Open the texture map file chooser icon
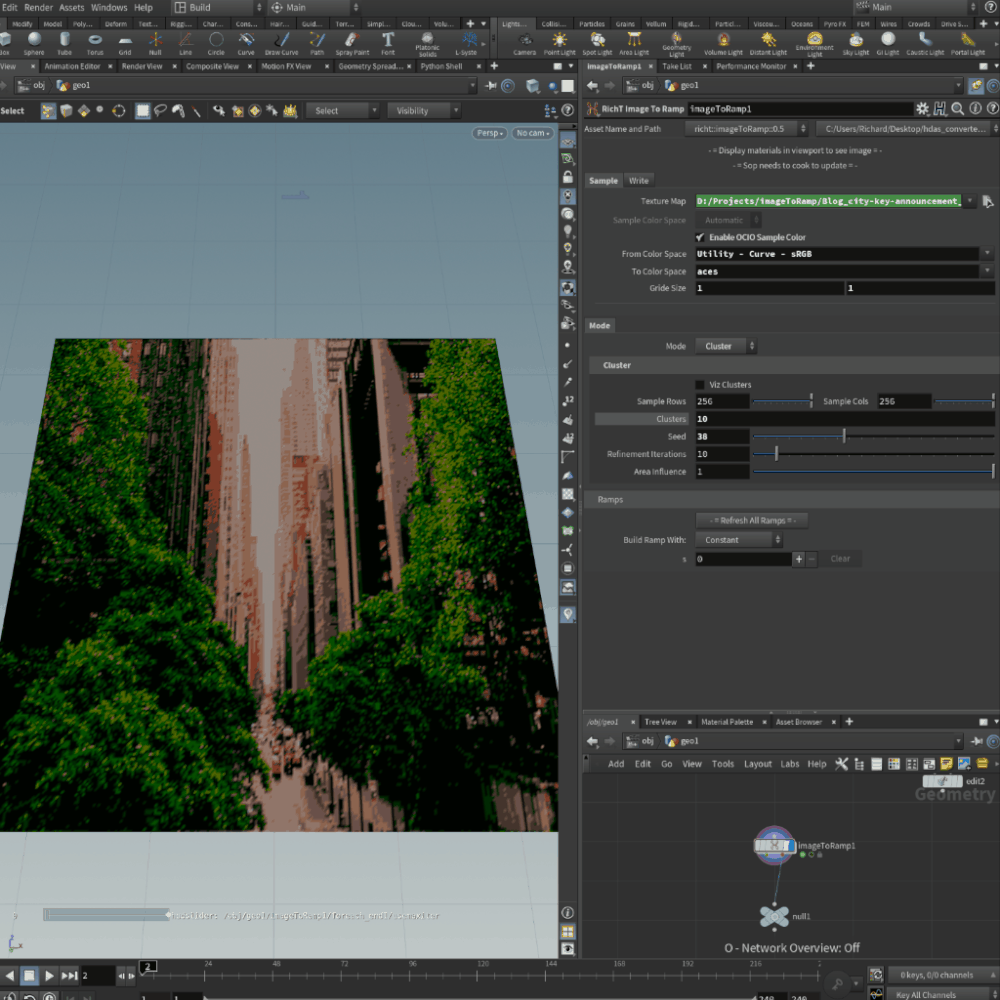The image size is (1000, 1000). pyautogui.click(x=987, y=201)
